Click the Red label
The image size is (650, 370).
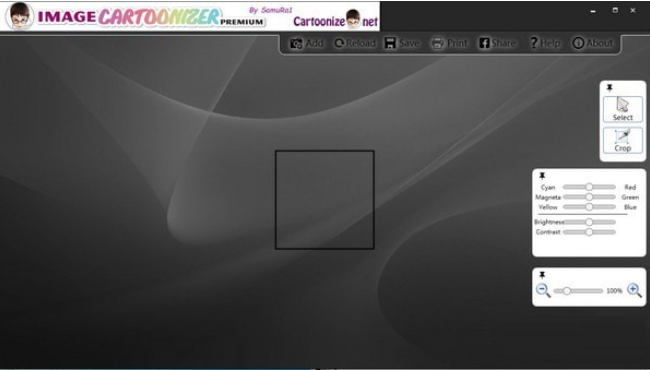coord(630,187)
